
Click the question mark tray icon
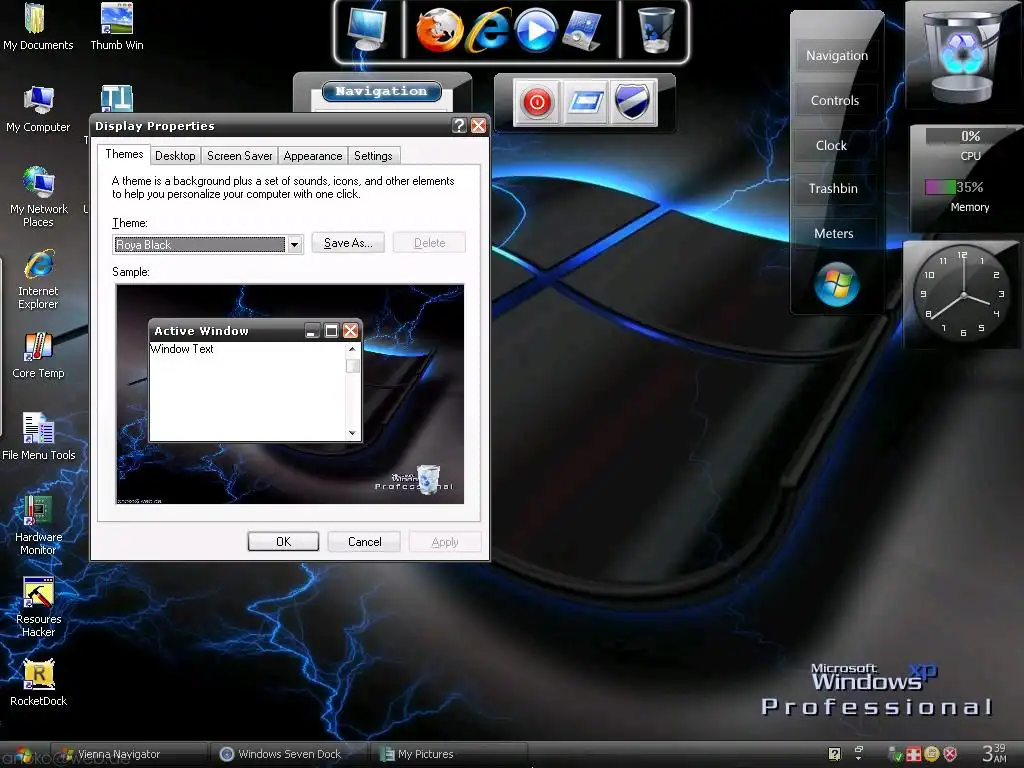834,754
